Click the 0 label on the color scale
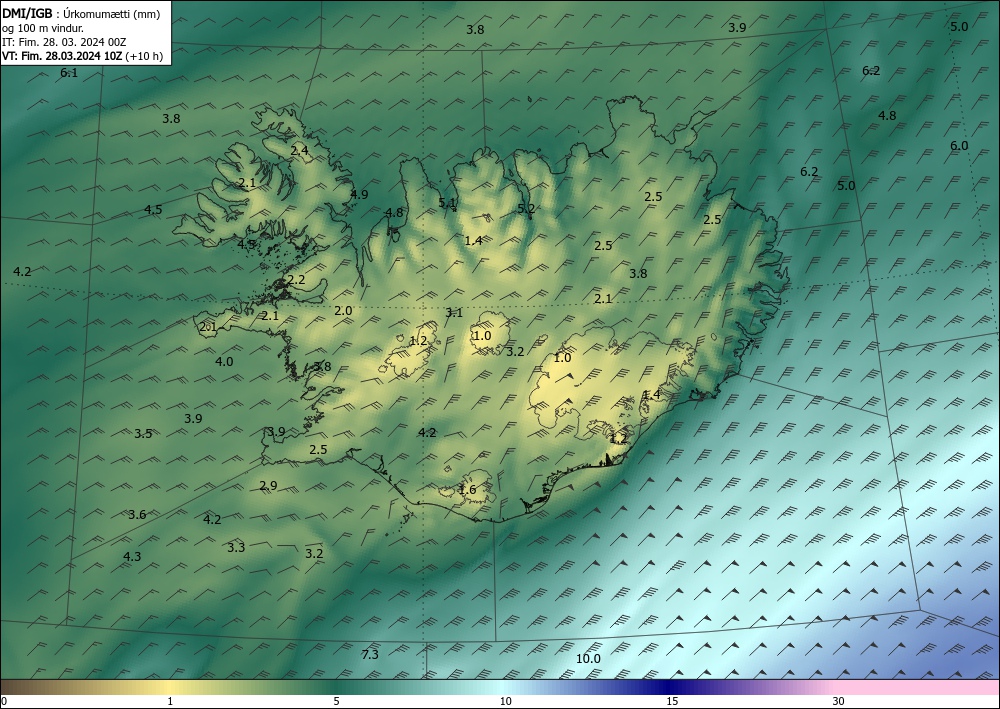This screenshot has width=1000, height=709. 4,701
